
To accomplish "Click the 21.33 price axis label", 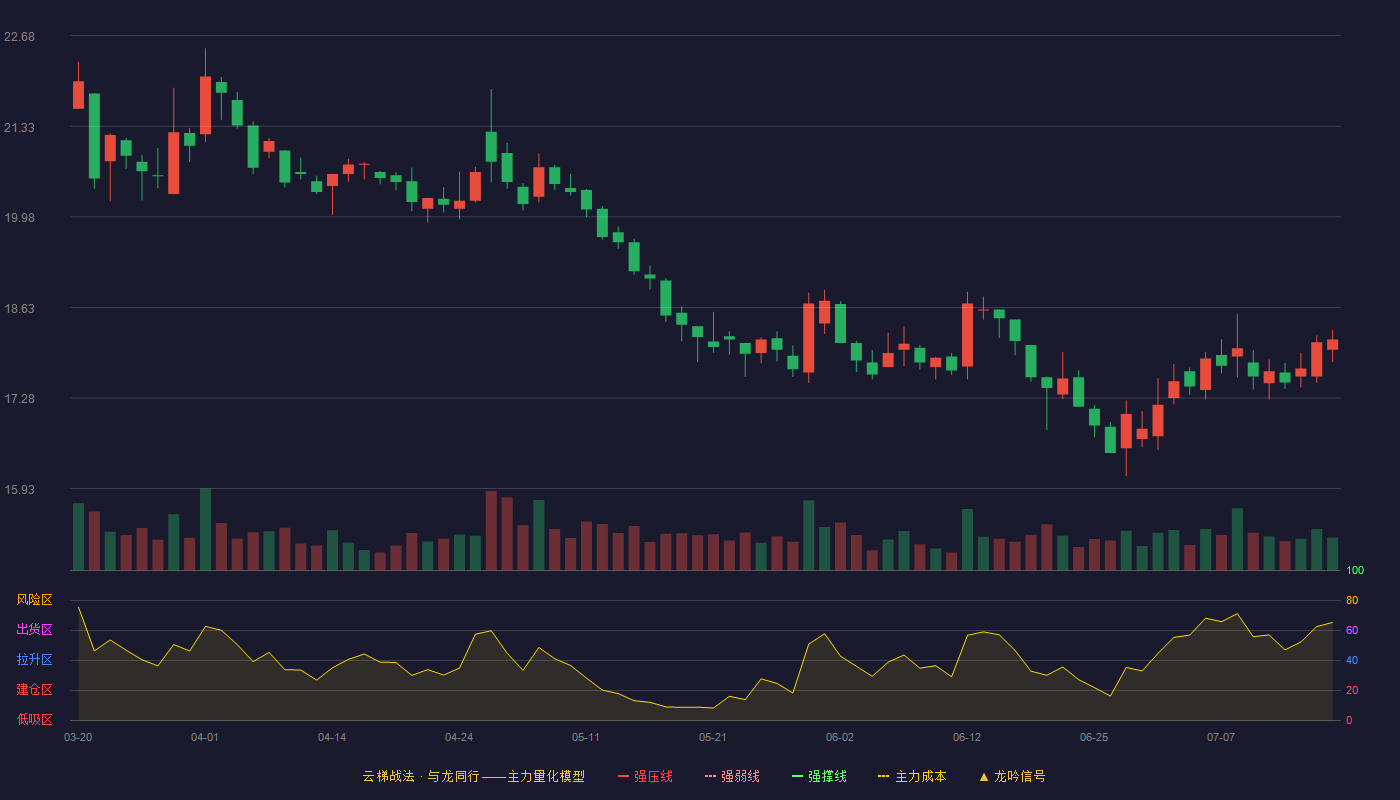I will 19,128.
